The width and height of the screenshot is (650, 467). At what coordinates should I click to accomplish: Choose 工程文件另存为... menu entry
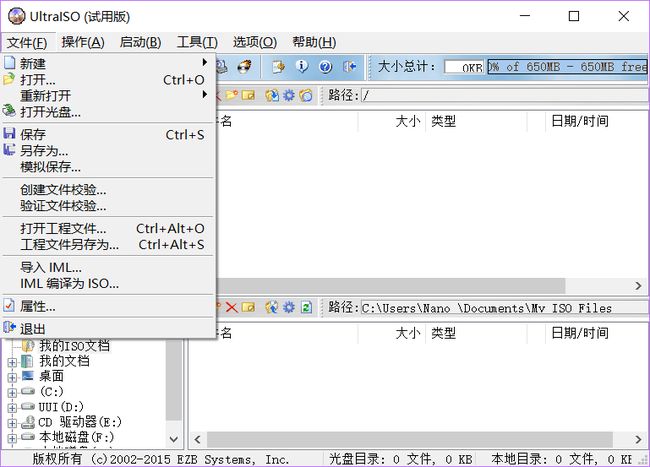pos(108,244)
